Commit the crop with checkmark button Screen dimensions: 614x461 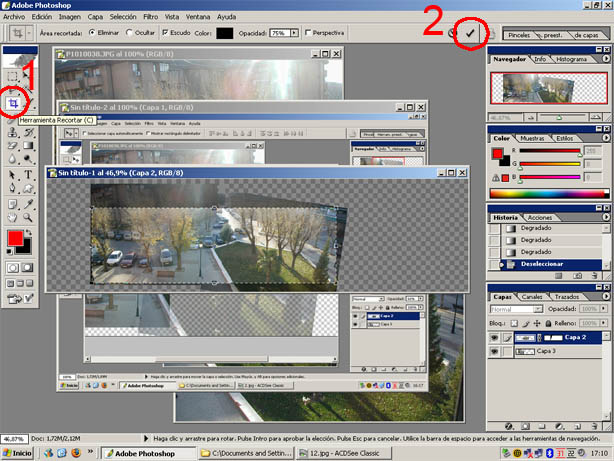[470, 34]
